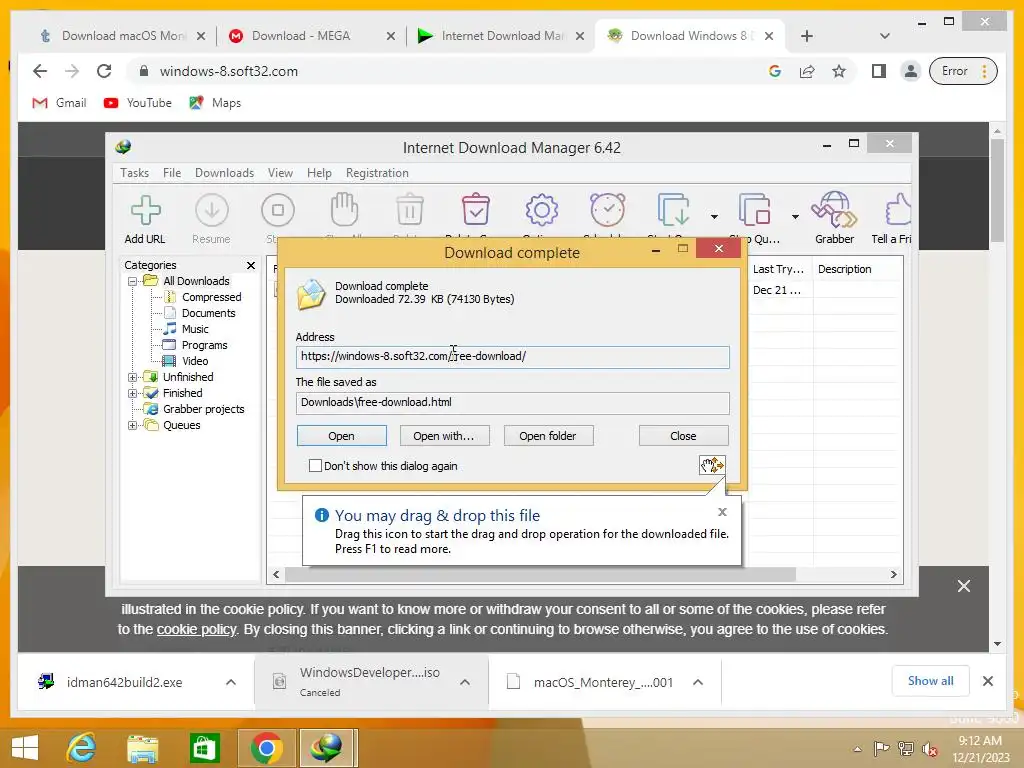Open File Explorer from taskbar
The height and width of the screenshot is (768, 1024).
pyautogui.click(x=142, y=748)
